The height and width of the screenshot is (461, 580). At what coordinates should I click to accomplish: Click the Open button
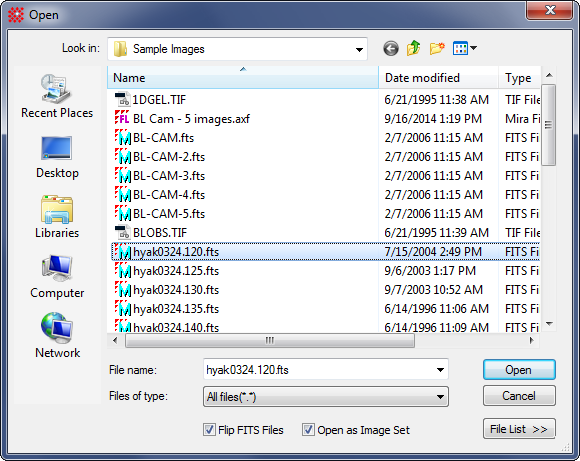519,370
